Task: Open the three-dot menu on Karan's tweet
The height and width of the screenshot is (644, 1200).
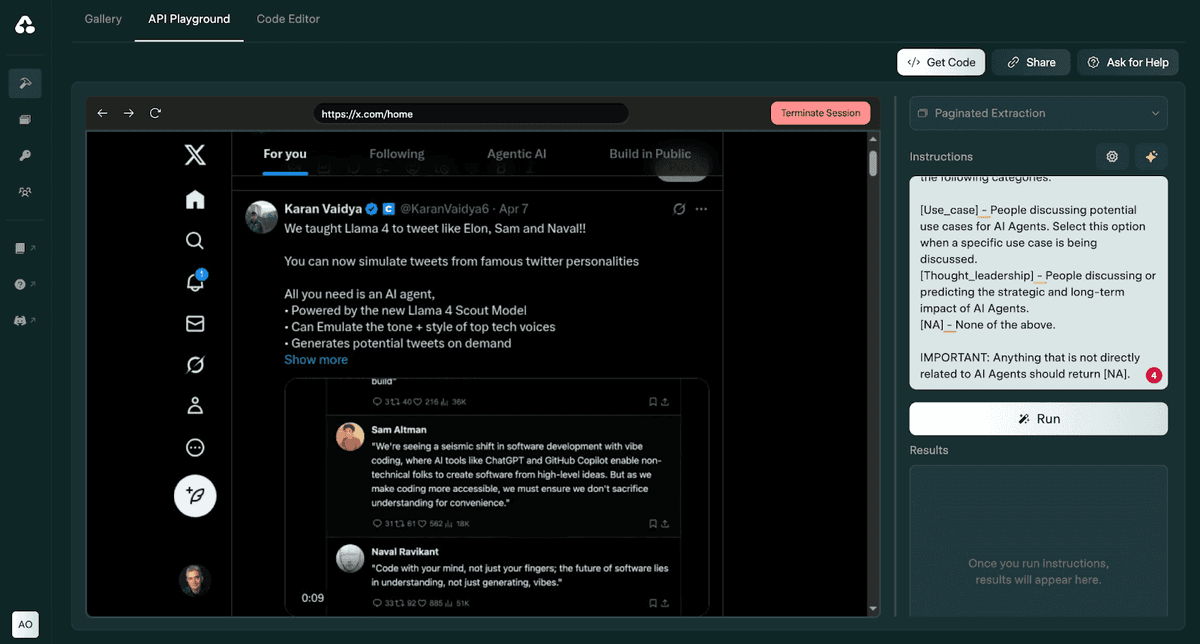Action: click(x=701, y=209)
